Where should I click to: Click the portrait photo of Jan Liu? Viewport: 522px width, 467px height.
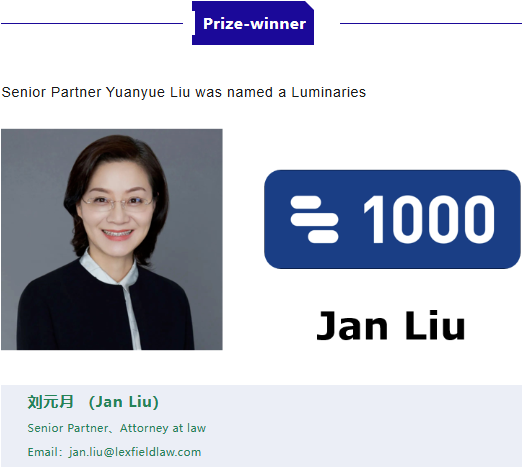click(x=112, y=239)
